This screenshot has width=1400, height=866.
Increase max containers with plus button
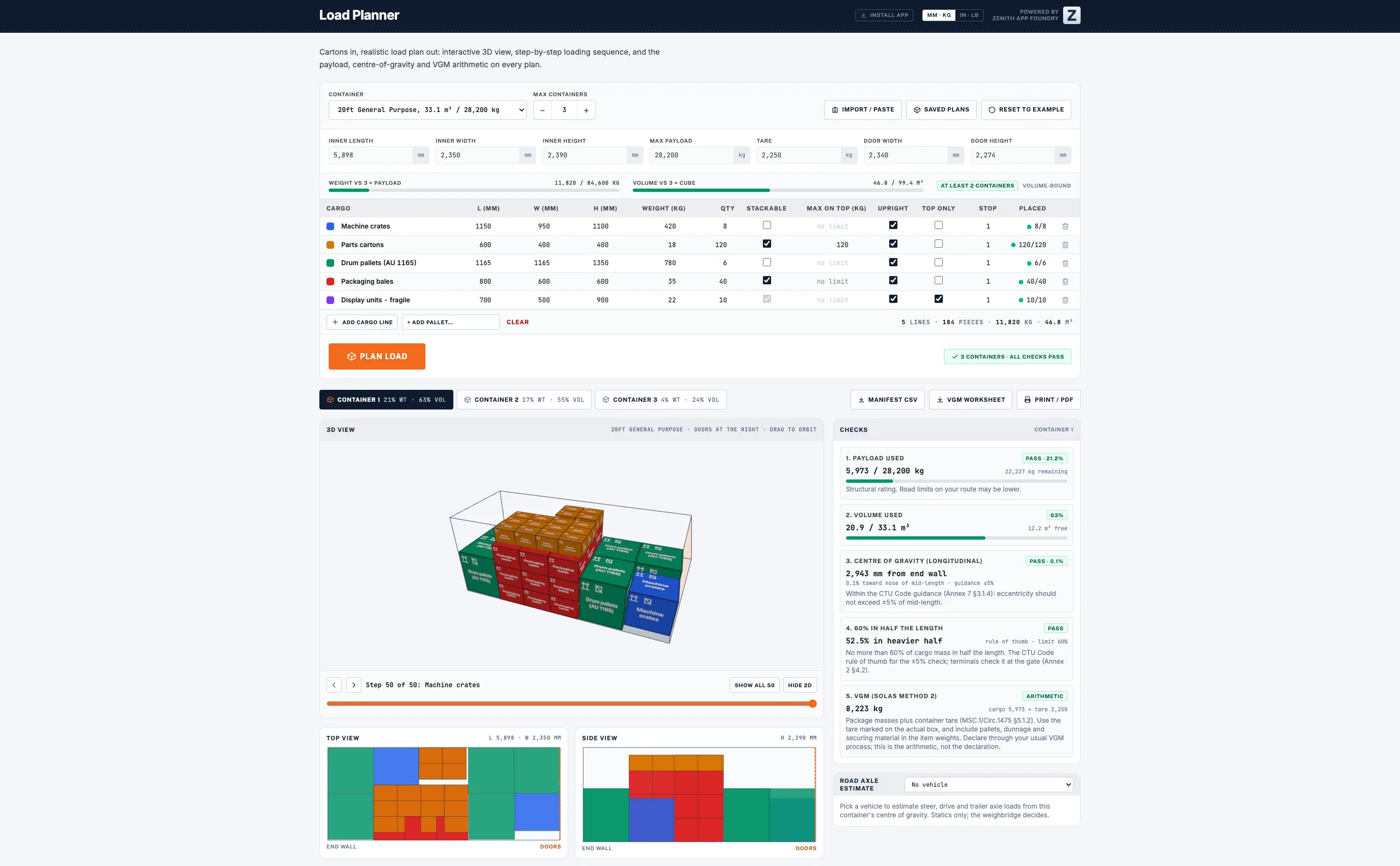(x=586, y=110)
